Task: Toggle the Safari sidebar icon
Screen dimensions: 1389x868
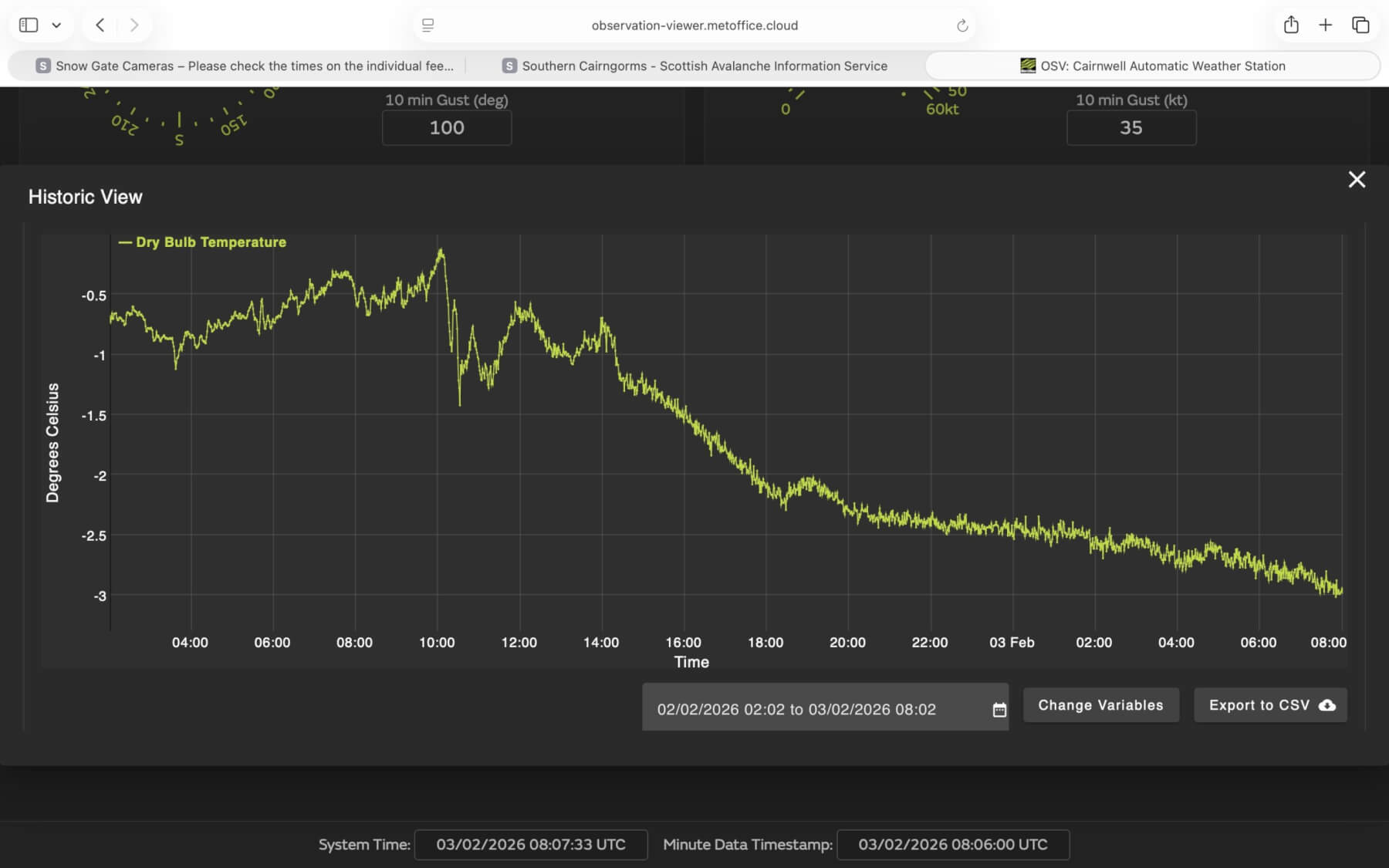Action: point(29,25)
